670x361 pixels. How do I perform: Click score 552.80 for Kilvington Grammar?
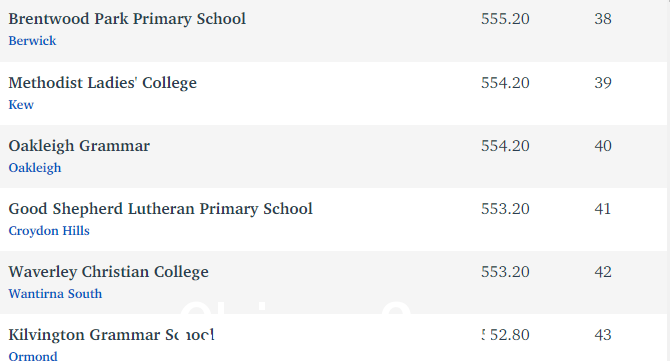[505, 335]
